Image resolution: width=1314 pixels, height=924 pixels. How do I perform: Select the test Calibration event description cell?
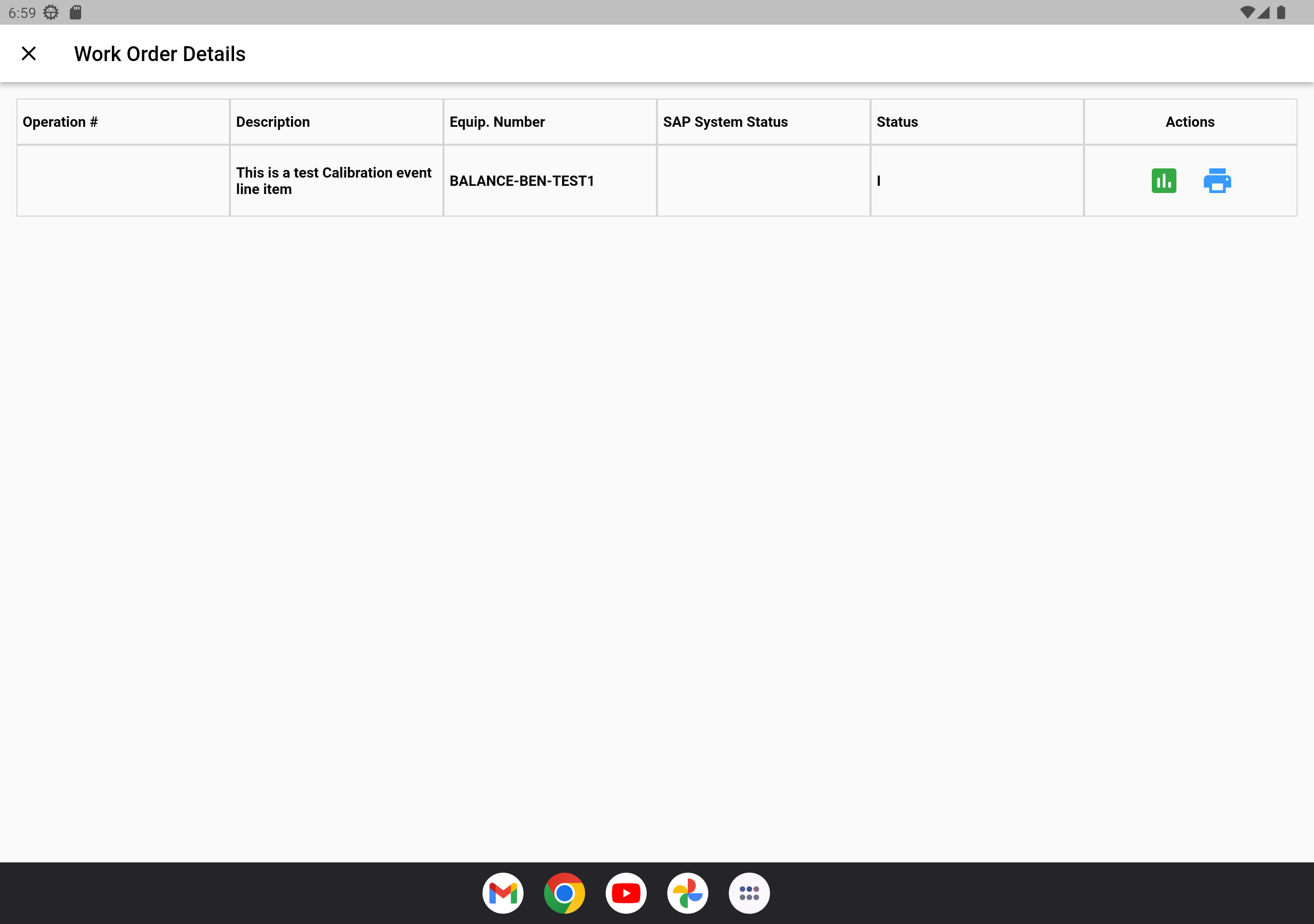point(334,181)
